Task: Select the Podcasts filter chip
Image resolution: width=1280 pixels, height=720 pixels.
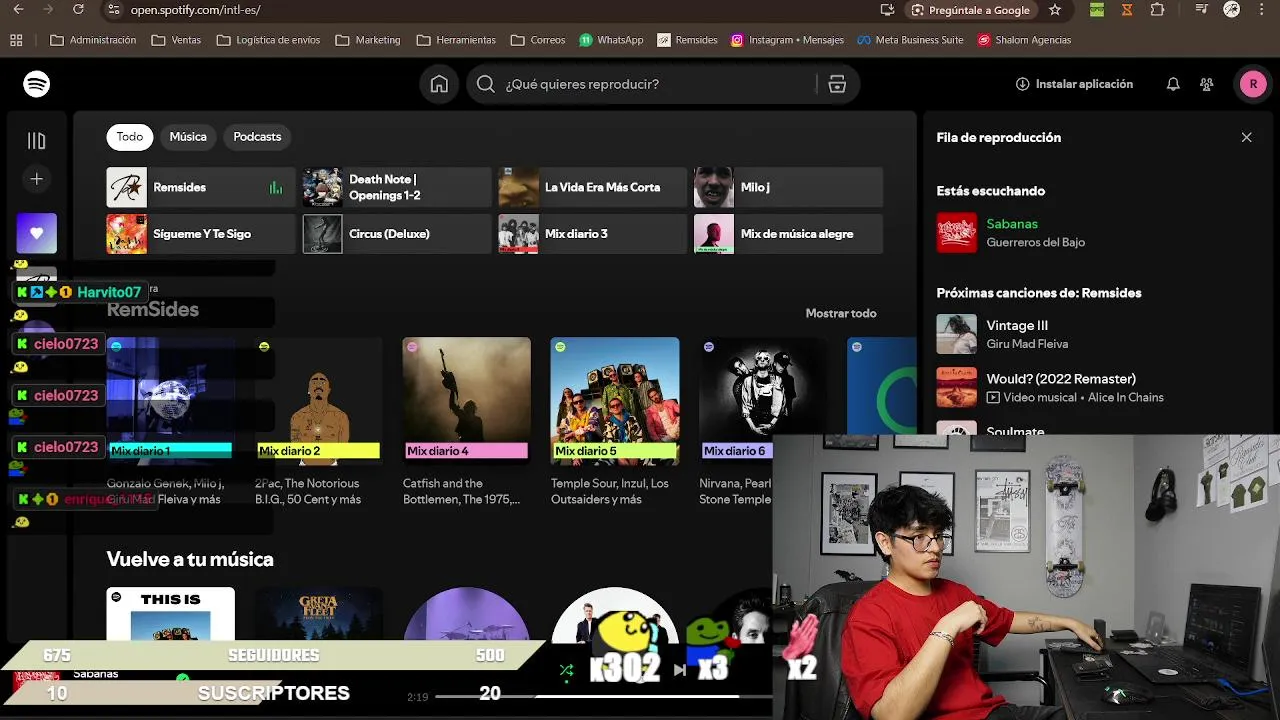Action: click(x=257, y=137)
